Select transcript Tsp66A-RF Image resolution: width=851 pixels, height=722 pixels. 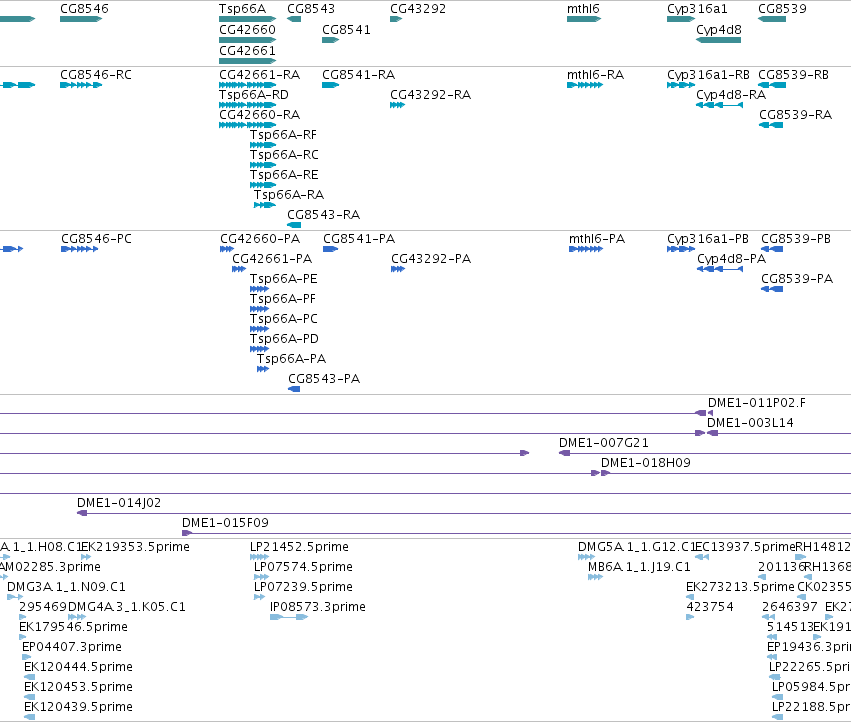(x=263, y=145)
